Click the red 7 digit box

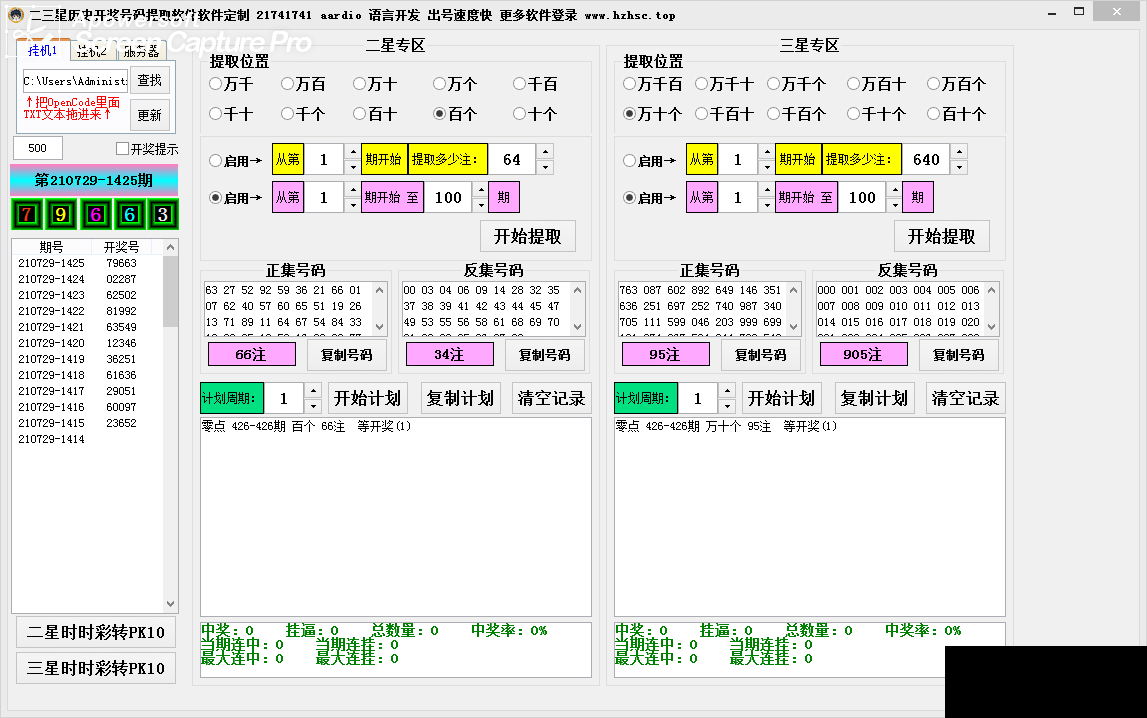(x=27, y=214)
